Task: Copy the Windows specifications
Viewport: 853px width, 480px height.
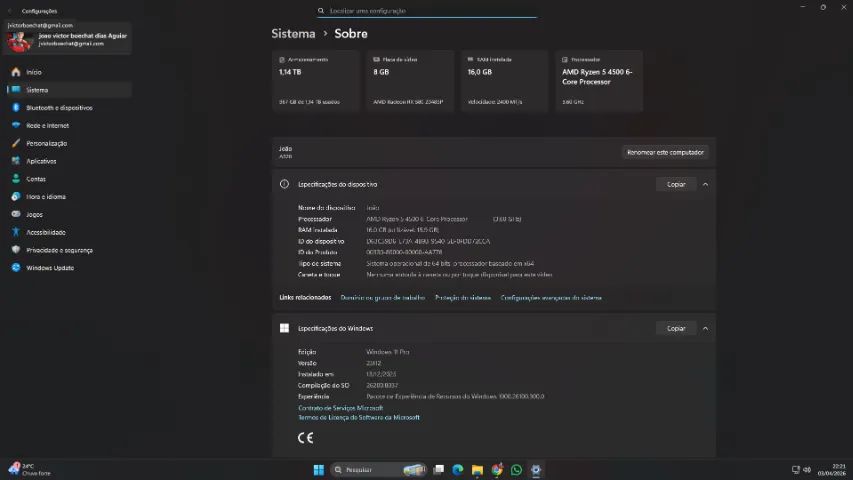Action: (x=676, y=329)
